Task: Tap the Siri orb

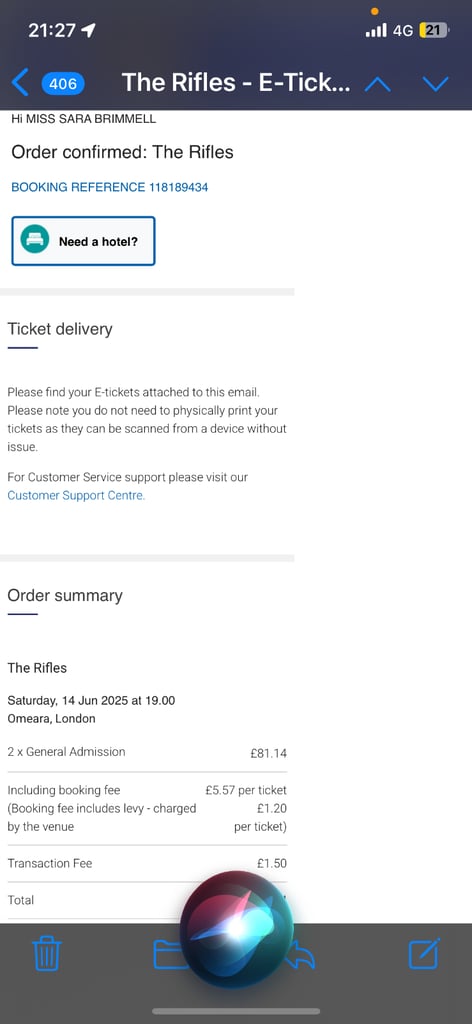Action: click(x=237, y=928)
